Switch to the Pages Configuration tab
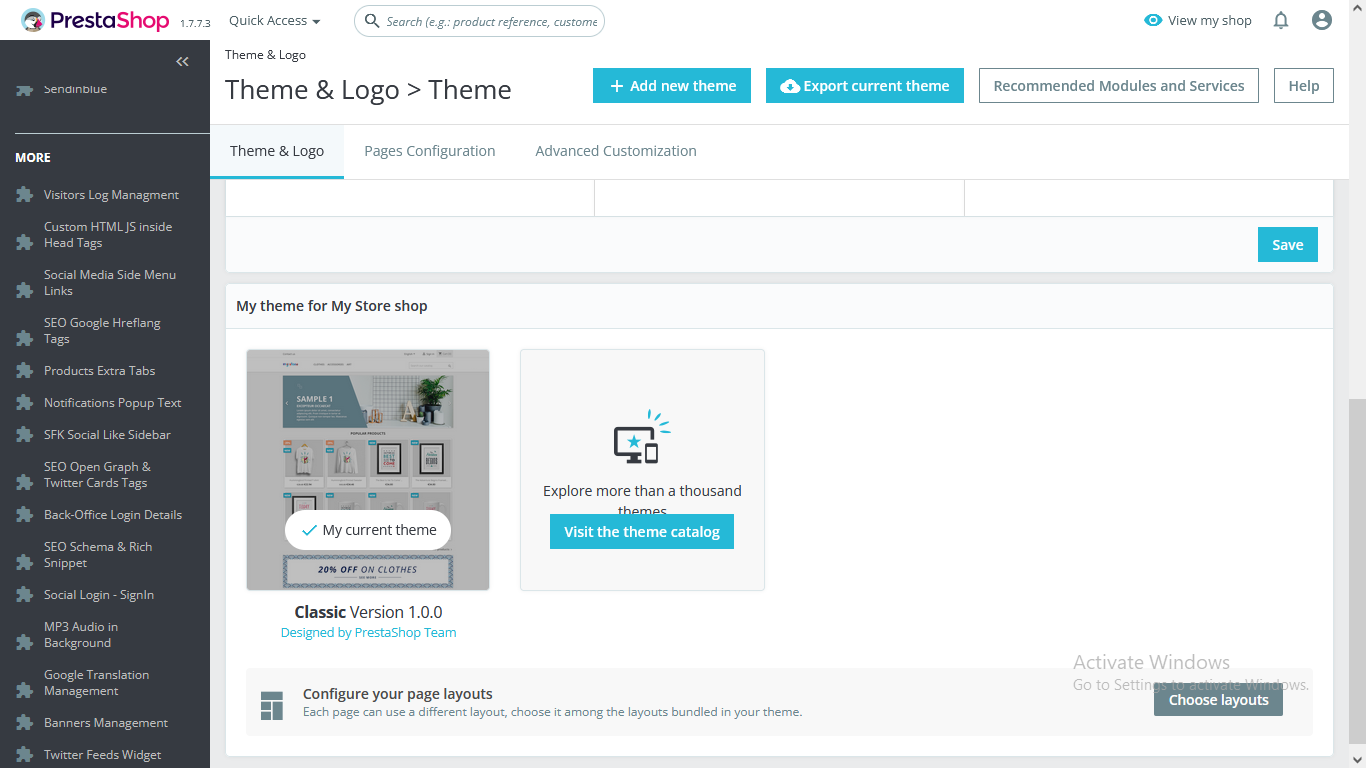The height and width of the screenshot is (768, 1366). click(x=430, y=151)
